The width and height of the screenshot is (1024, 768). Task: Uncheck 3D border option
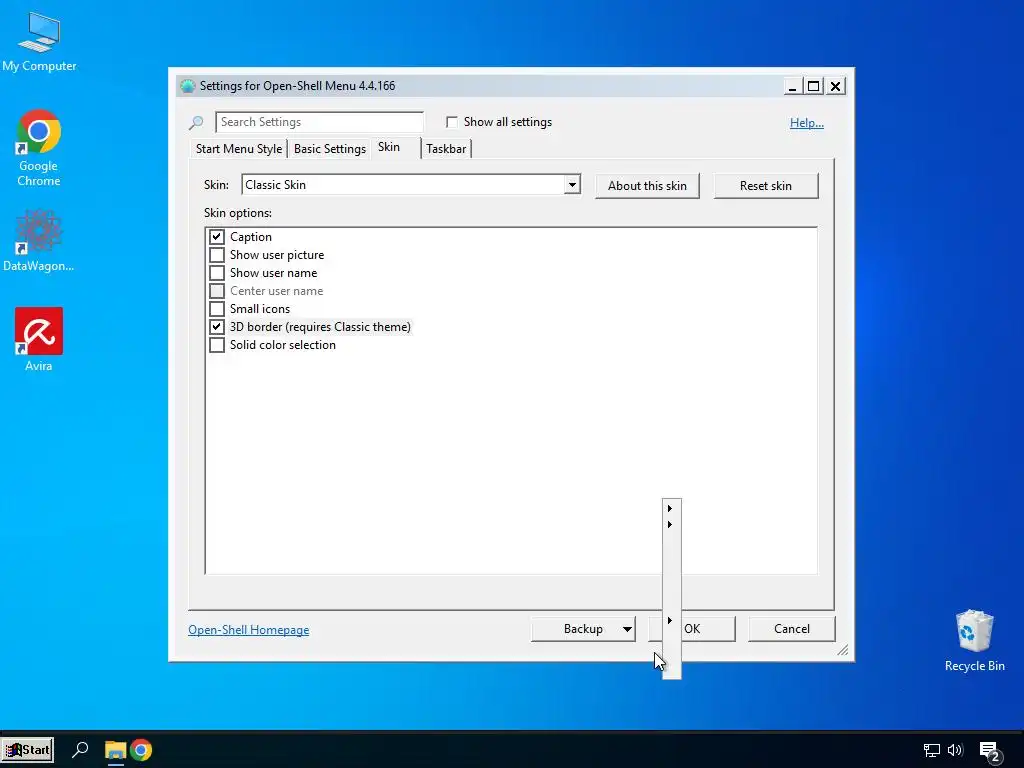217,327
